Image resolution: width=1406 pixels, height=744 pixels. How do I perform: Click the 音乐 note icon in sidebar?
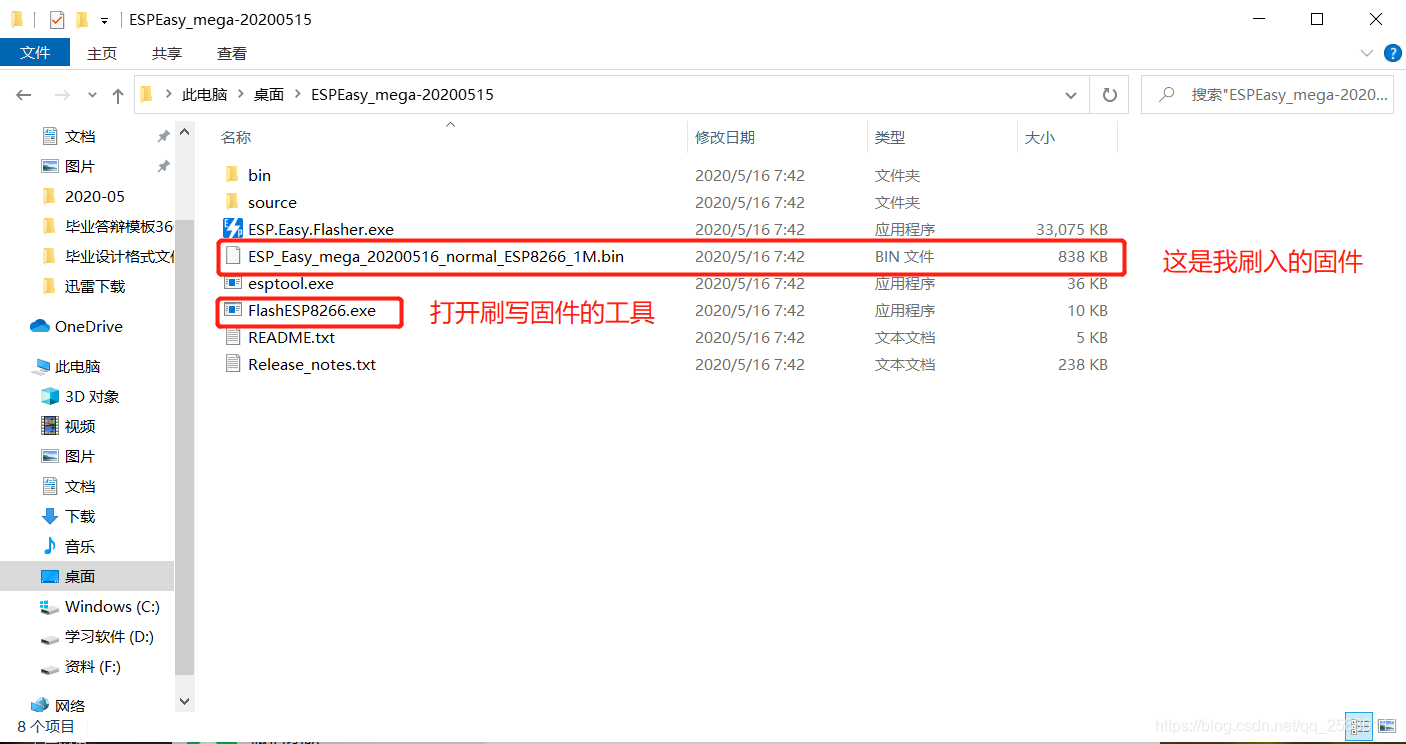[50, 546]
